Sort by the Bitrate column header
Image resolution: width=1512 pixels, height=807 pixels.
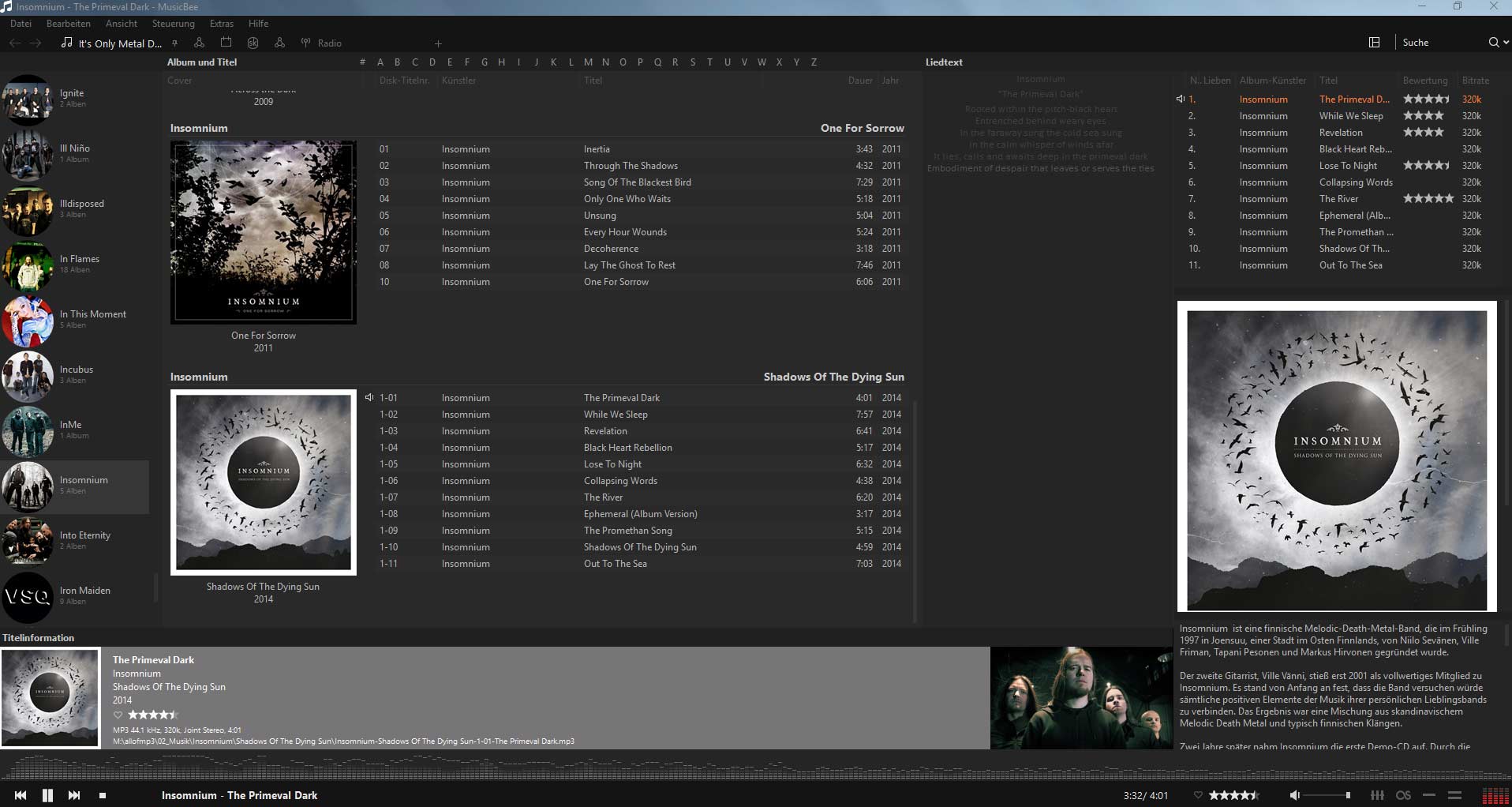1475,81
